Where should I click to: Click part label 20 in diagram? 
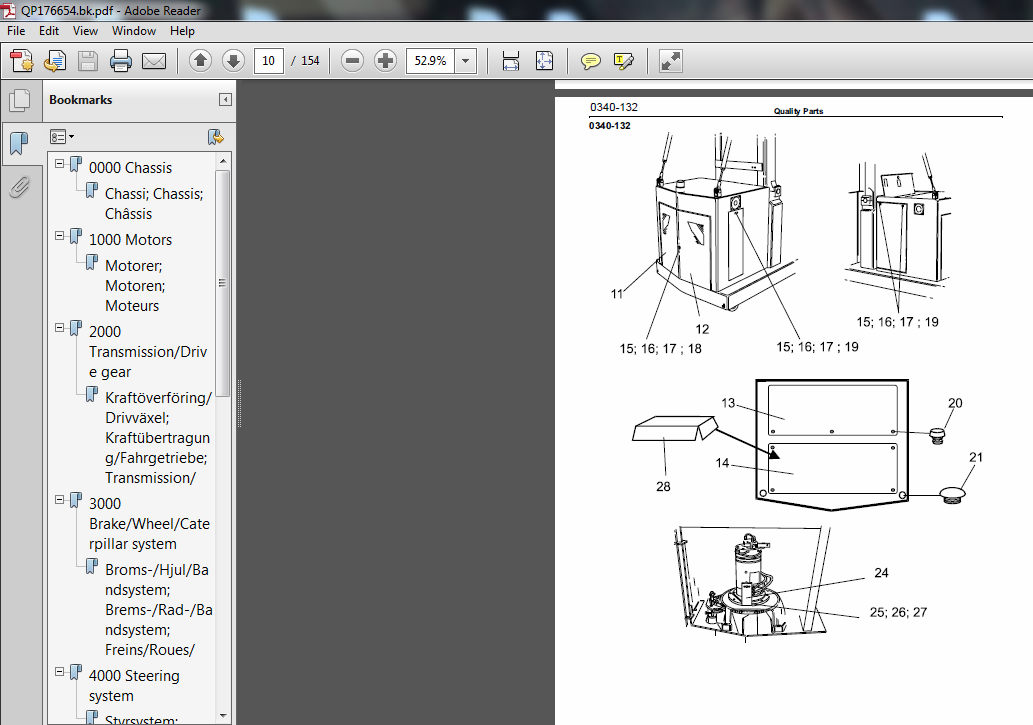pyautogui.click(x=955, y=403)
